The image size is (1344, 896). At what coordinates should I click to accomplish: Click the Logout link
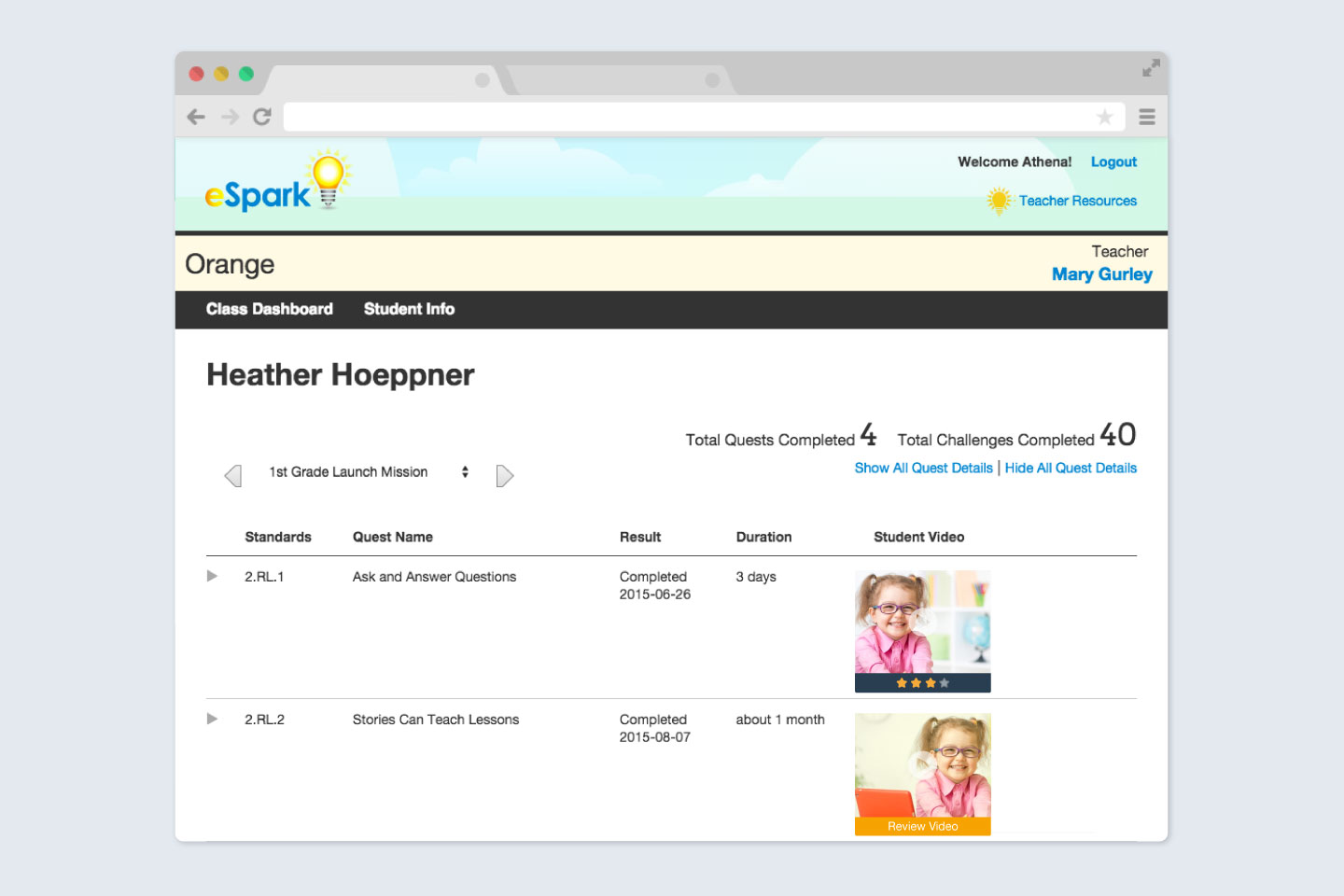pyautogui.click(x=1113, y=161)
